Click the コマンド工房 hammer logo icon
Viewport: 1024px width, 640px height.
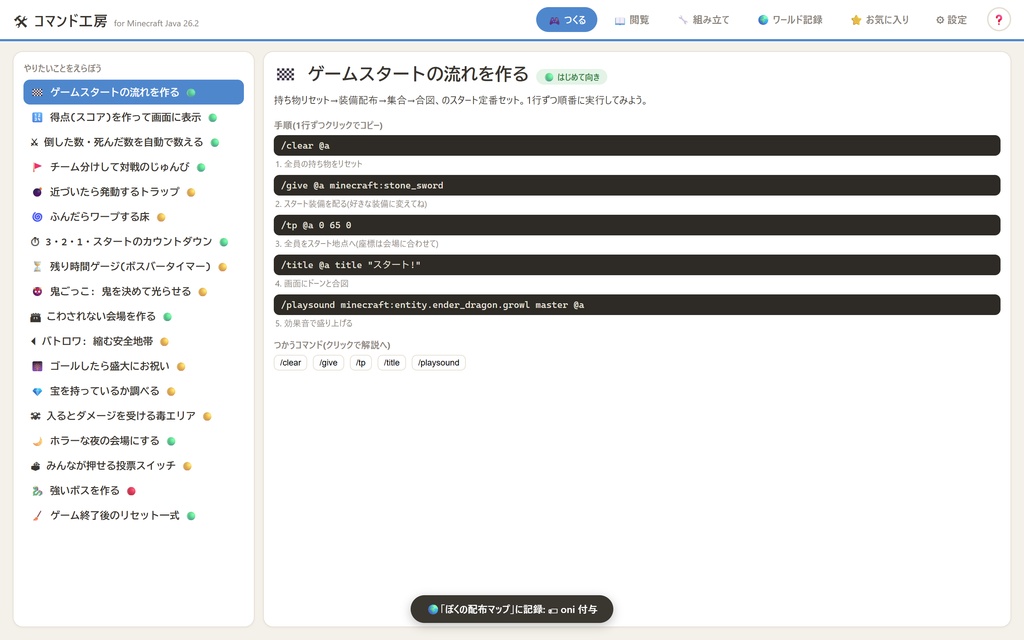(x=21, y=22)
